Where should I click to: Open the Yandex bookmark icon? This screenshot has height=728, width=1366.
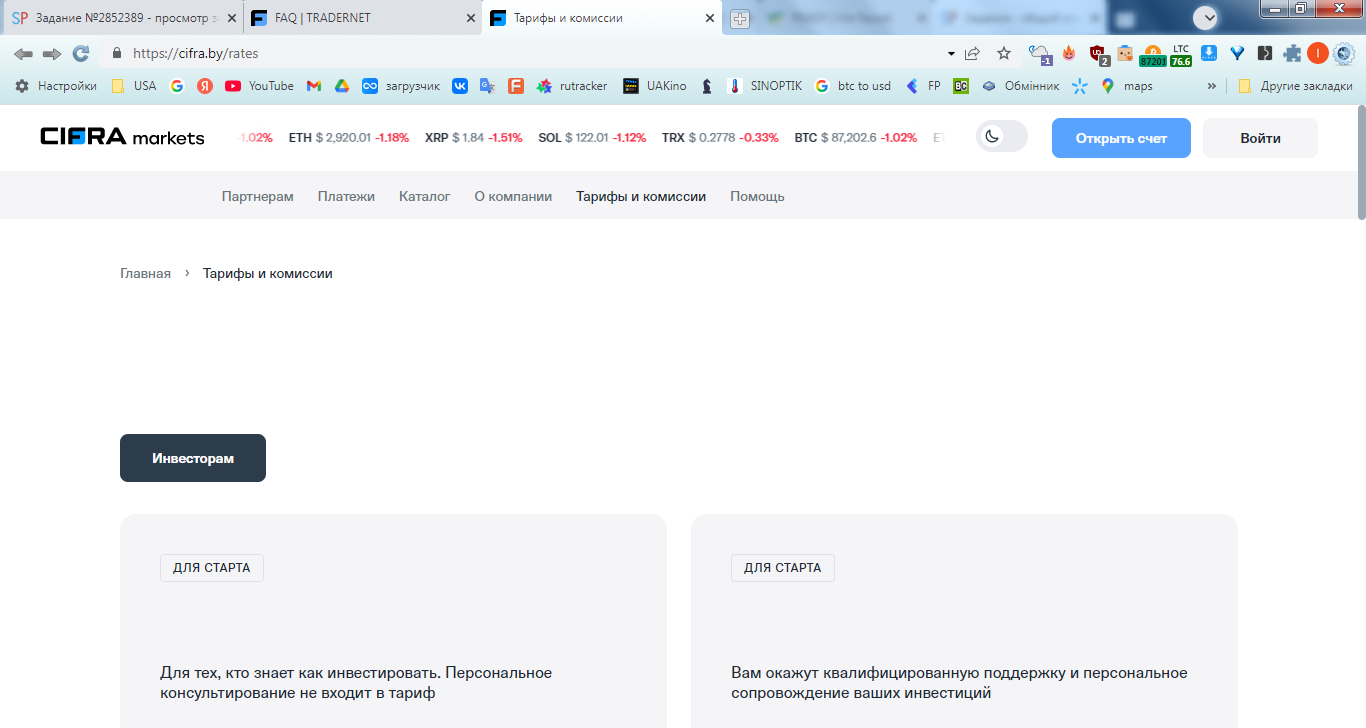(205, 86)
